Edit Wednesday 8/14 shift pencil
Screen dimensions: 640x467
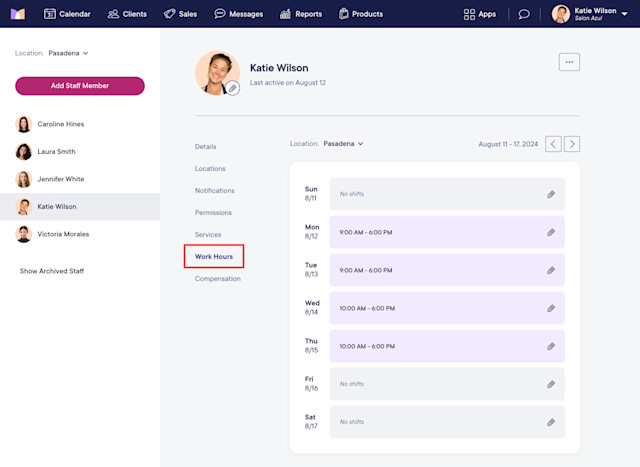click(x=551, y=308)
